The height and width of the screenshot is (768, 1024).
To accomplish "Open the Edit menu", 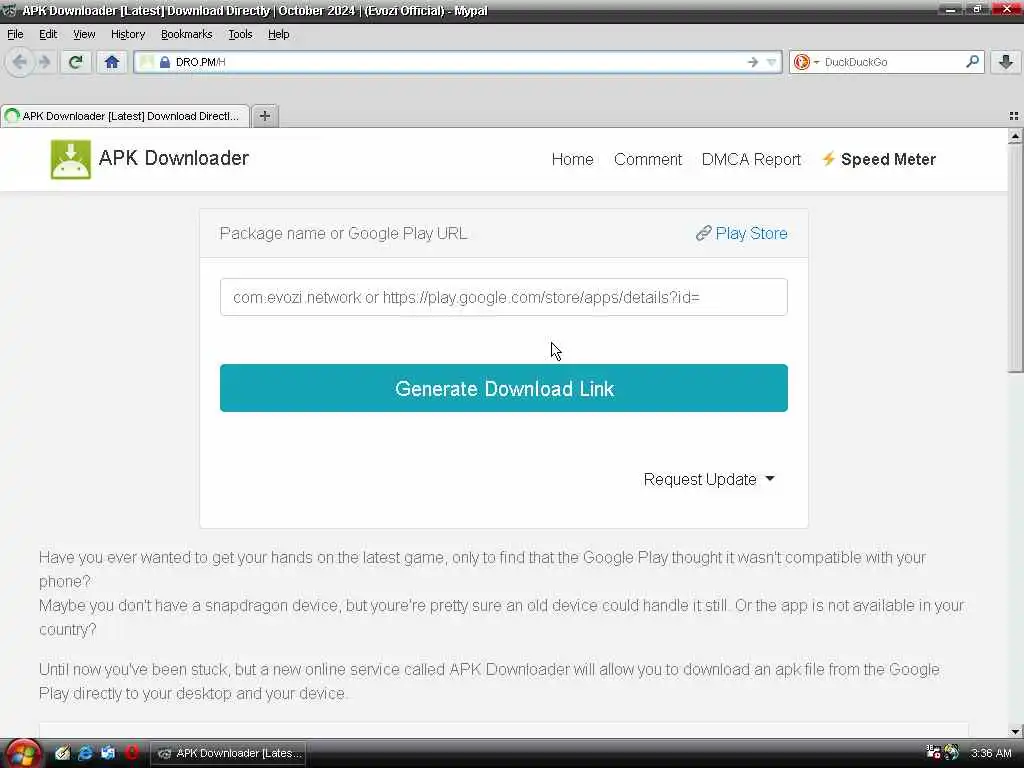I will tap(48, 34).
